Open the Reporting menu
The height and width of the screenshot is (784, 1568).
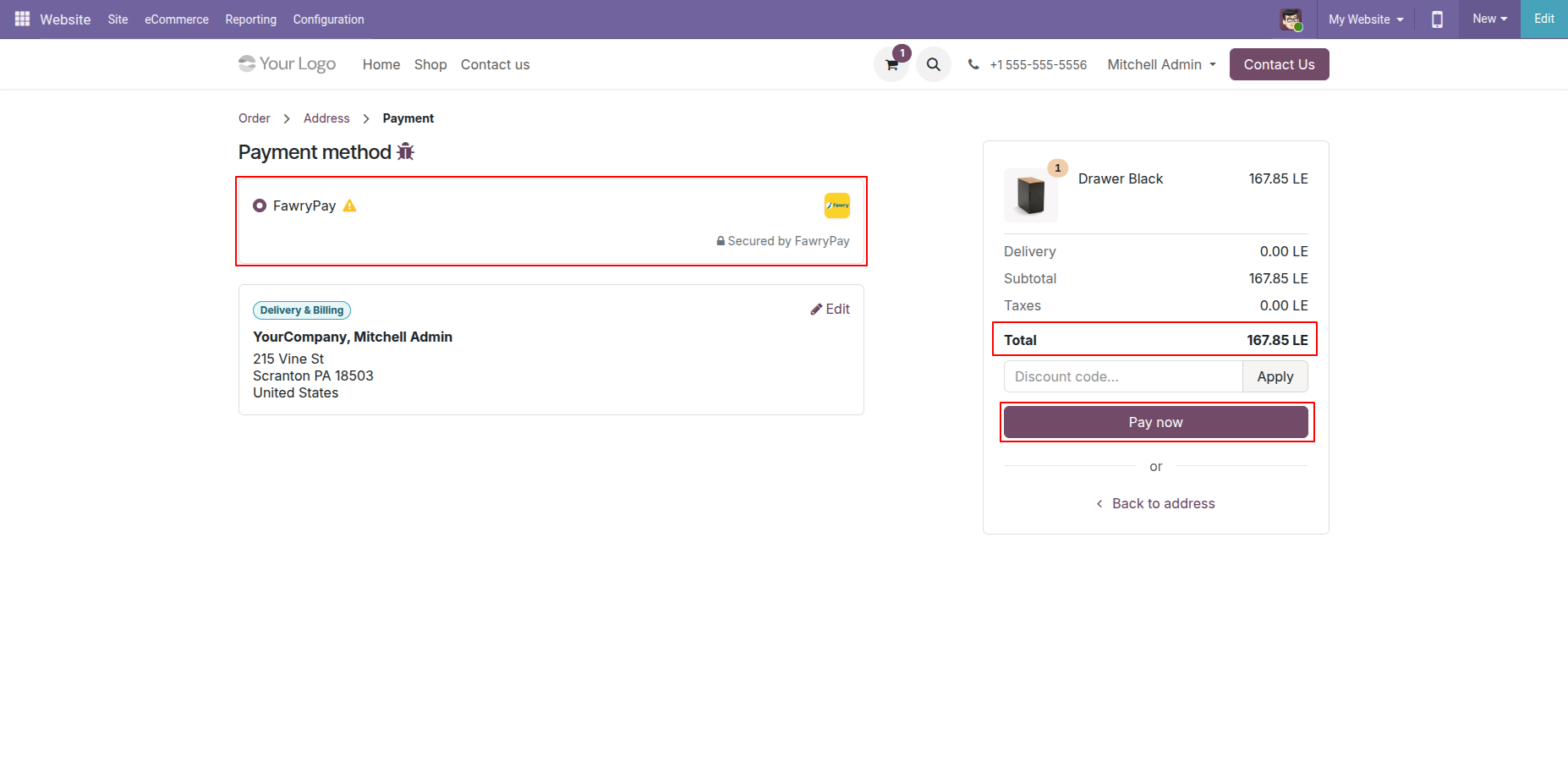(250, 19)
